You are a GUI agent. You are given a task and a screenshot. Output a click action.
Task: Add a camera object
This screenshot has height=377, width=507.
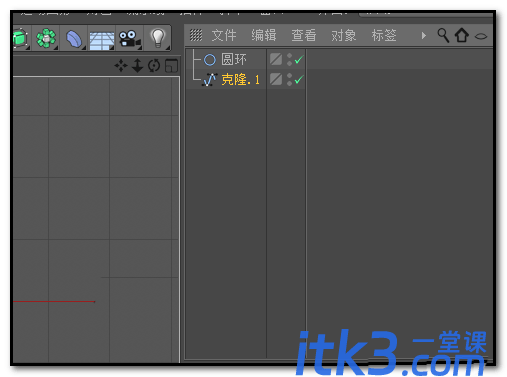coord(129,39)
